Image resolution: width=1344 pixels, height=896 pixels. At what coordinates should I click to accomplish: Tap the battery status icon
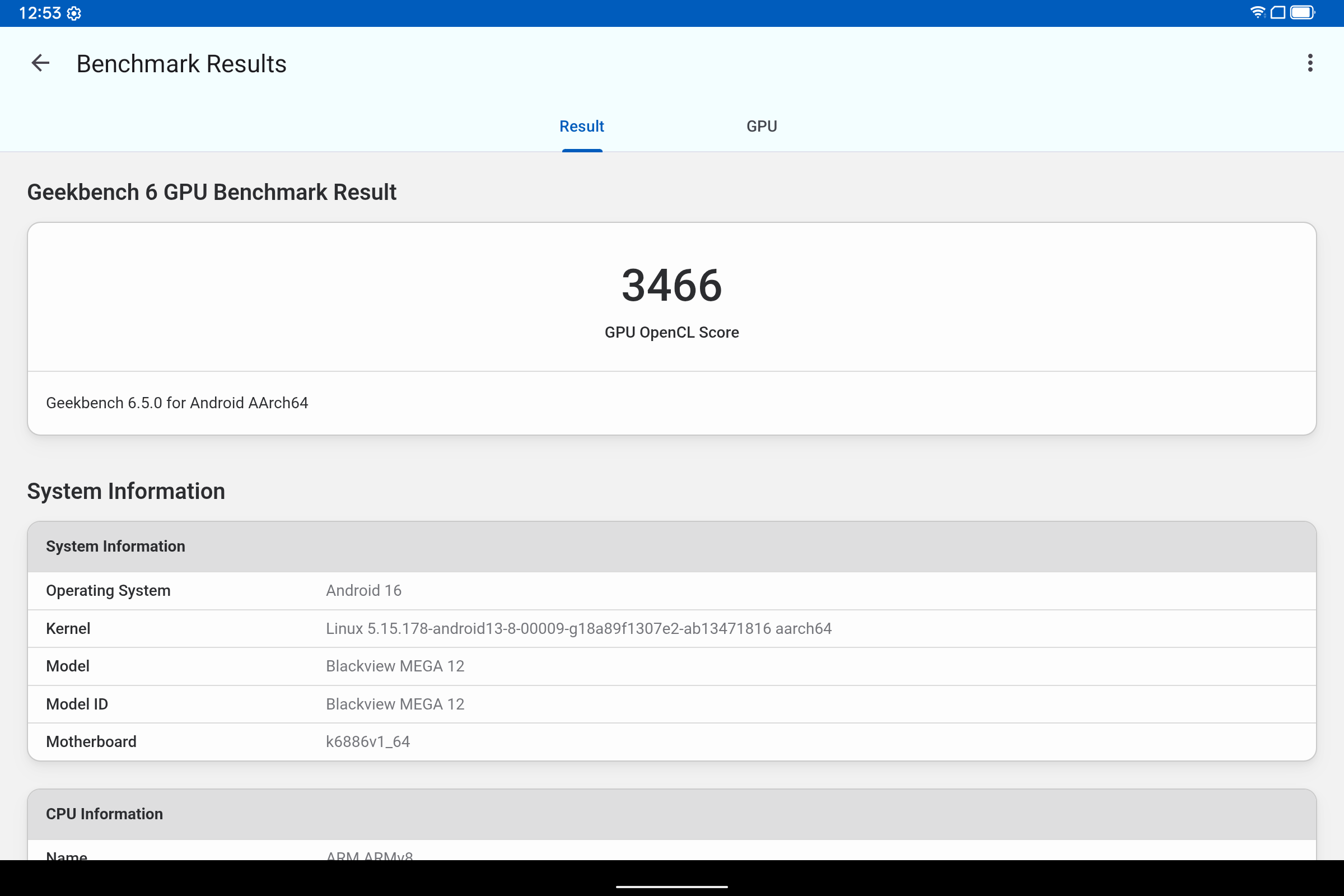pos(1303,12)
